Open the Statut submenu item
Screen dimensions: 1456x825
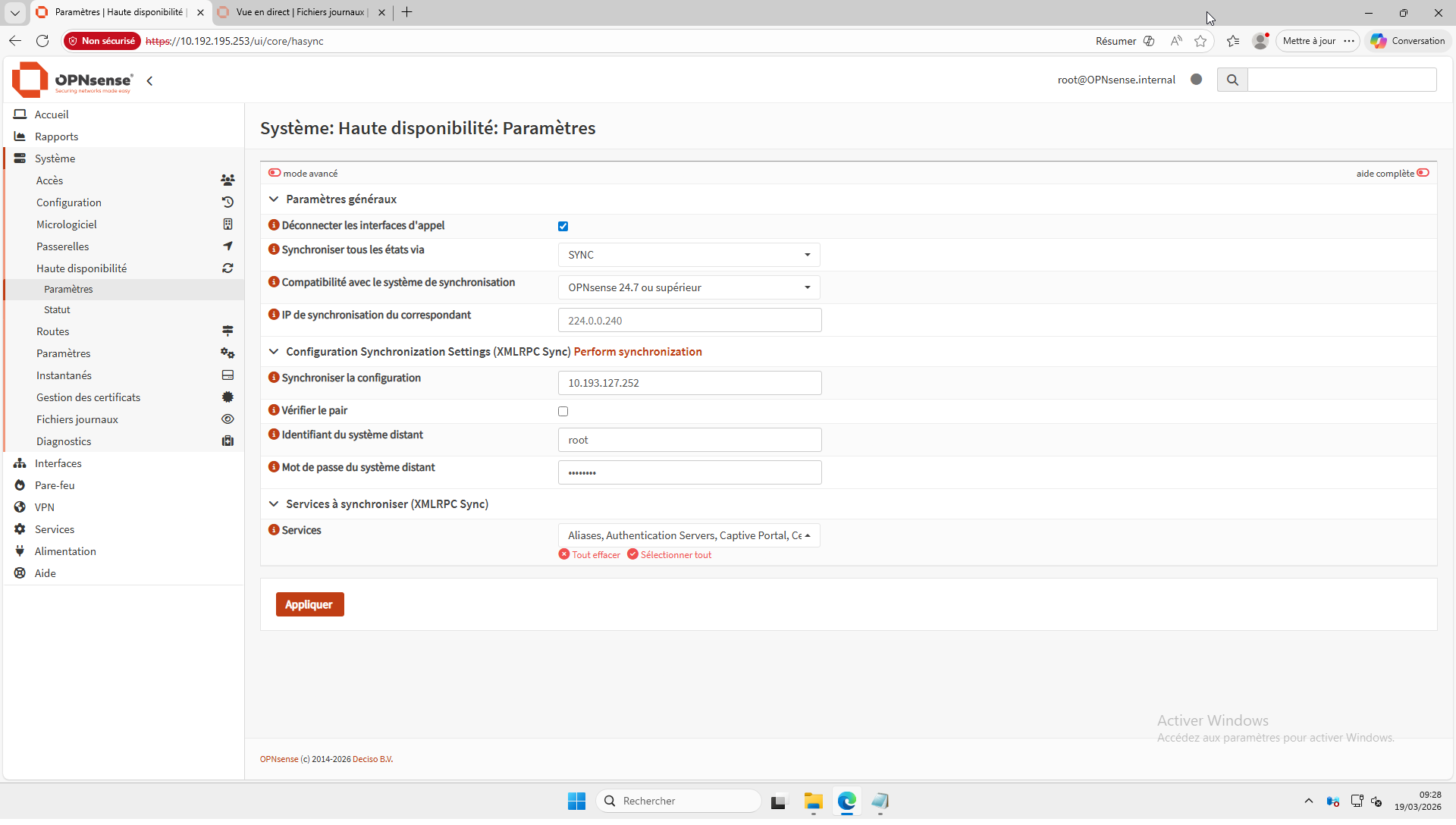(x=57, y=309)
